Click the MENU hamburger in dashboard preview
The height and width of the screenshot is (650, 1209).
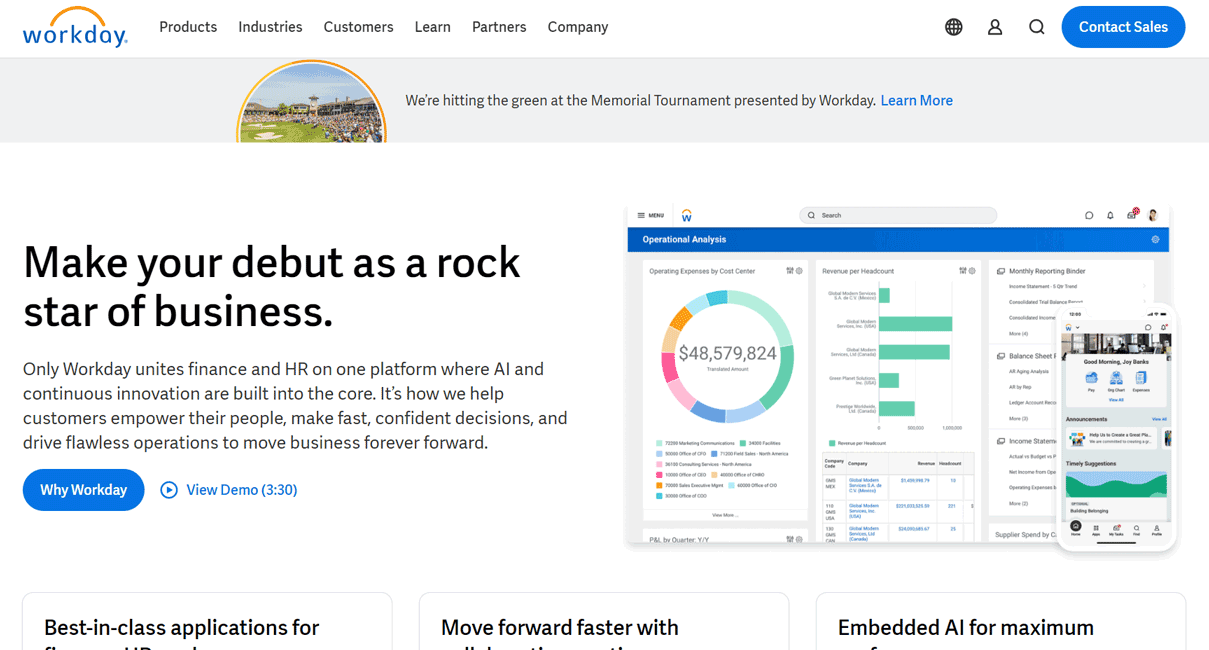(x=651, y=215)
